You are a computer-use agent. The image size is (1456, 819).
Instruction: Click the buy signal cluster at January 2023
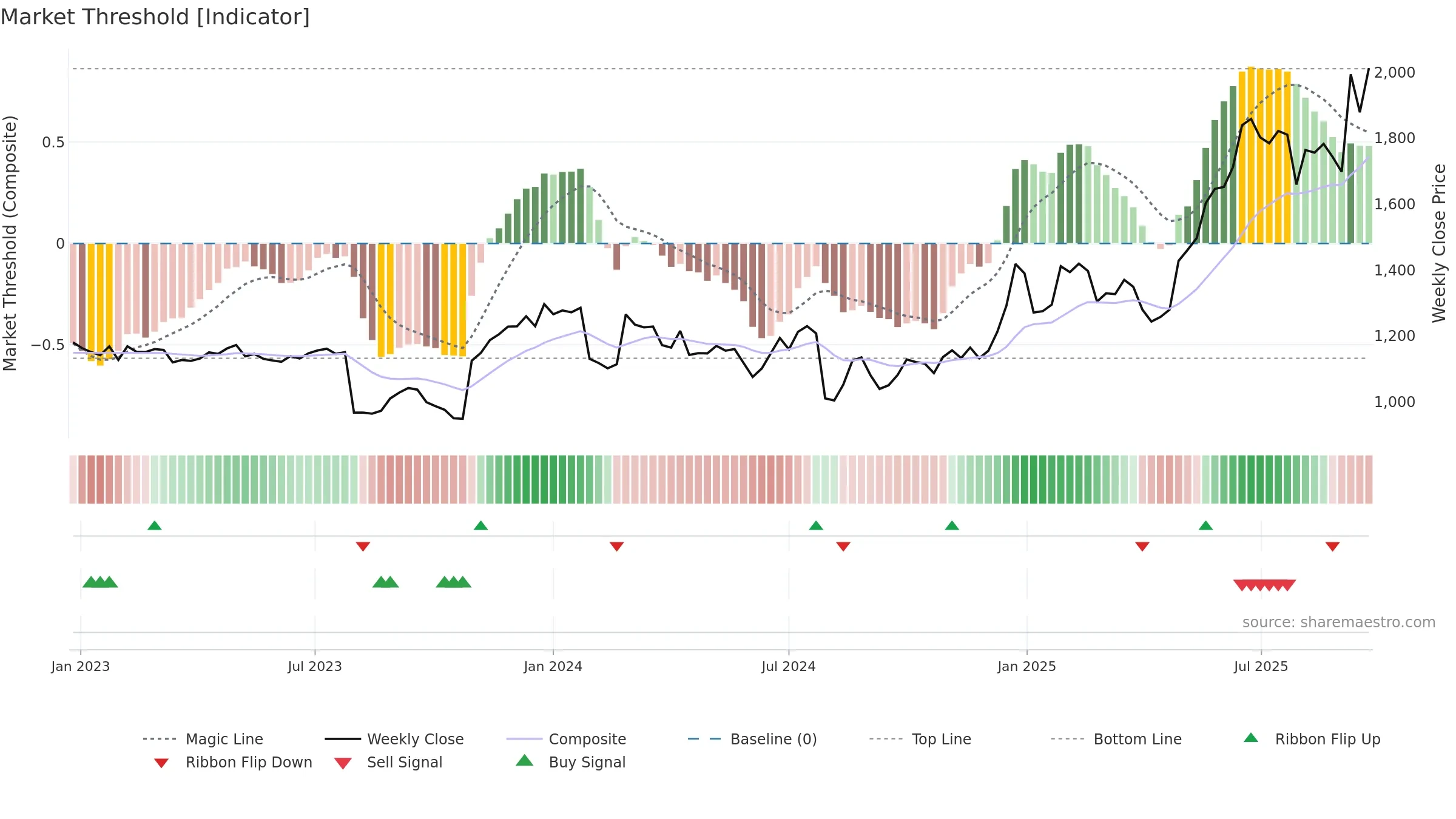[100, 582]
